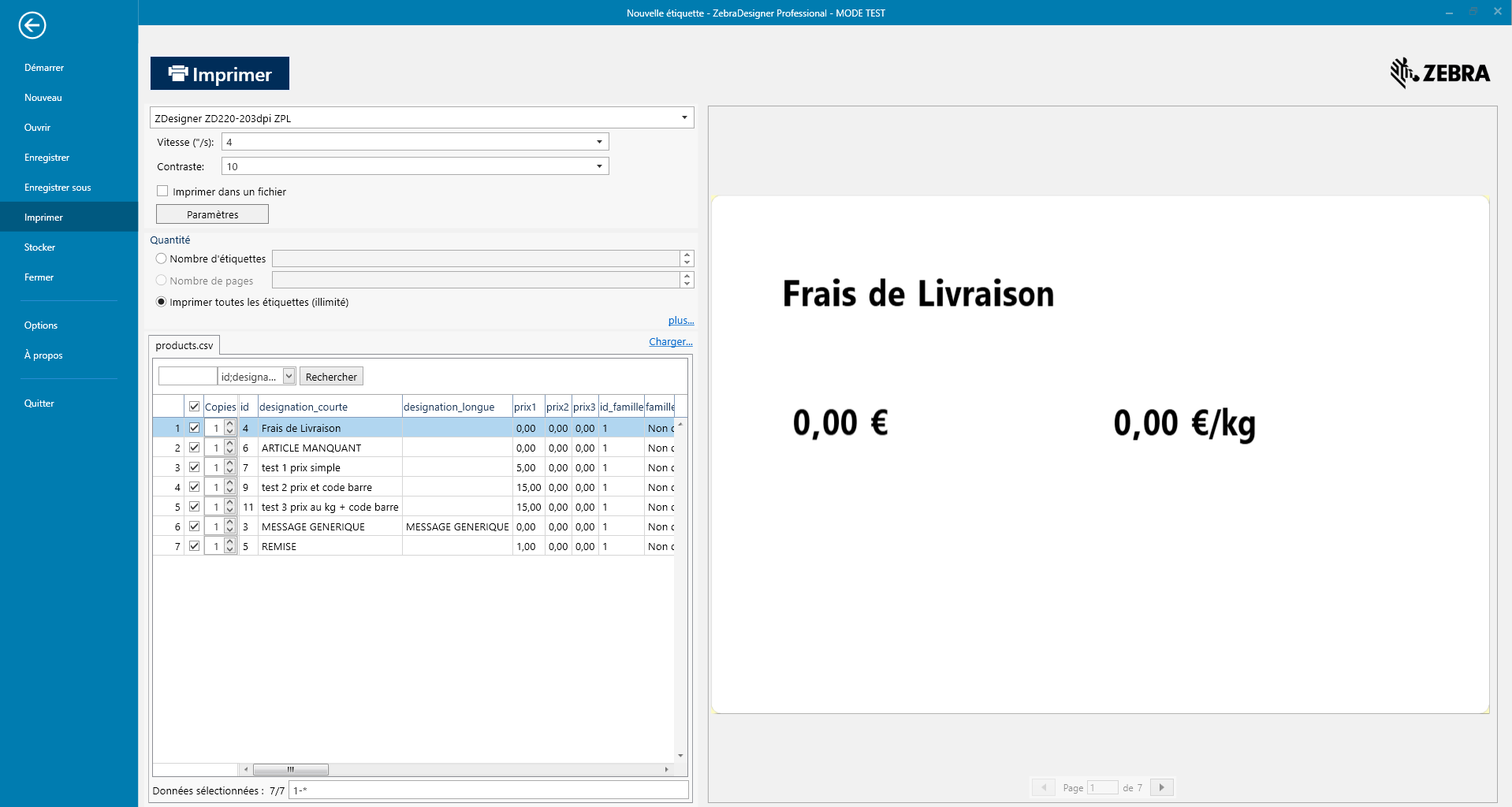Click the Paramètres button
This screenshot has width=1512, height=807.
pos(212,214)
